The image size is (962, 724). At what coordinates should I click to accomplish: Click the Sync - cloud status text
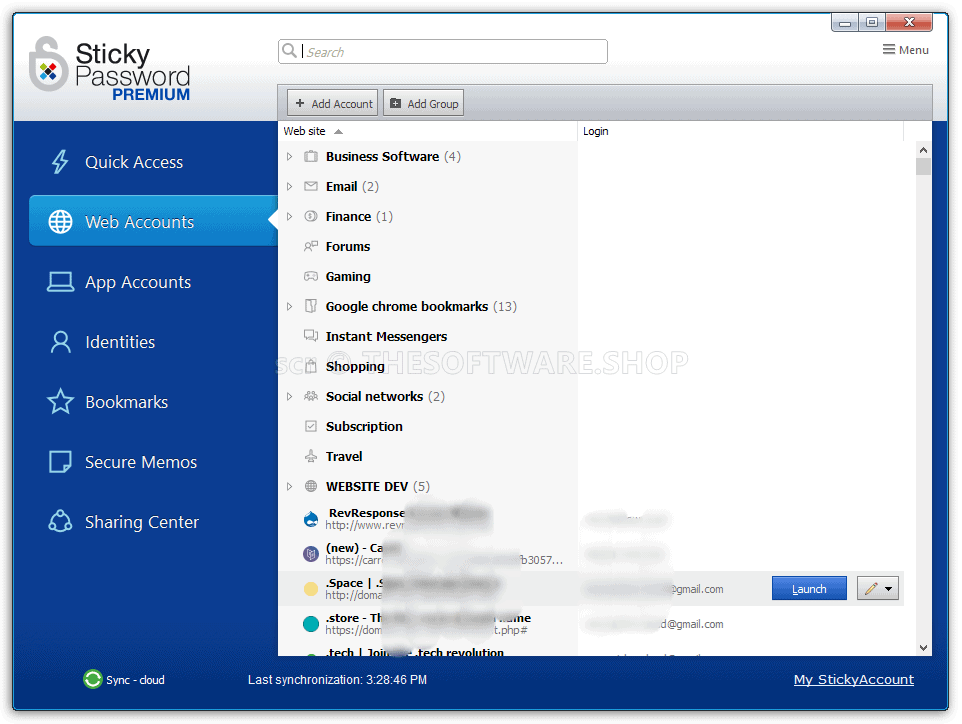click(x=135, y=680)
